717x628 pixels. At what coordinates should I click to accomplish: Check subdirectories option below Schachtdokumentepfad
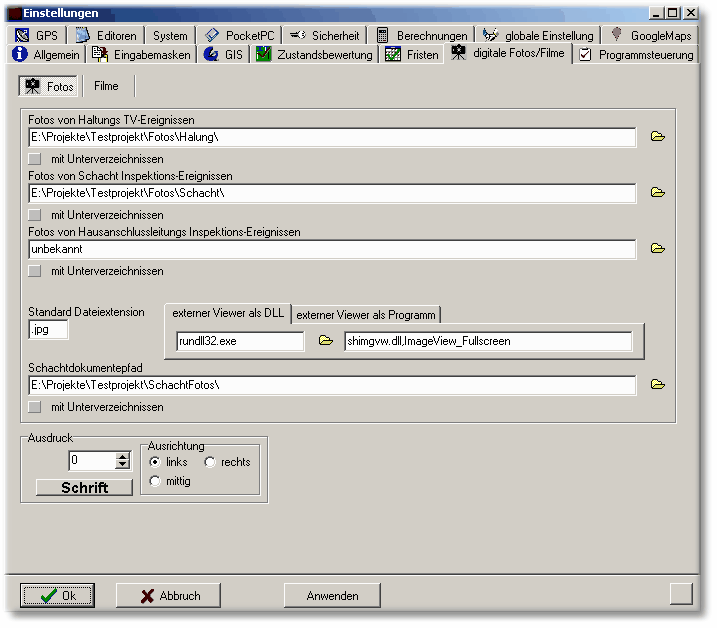point(35,407)
